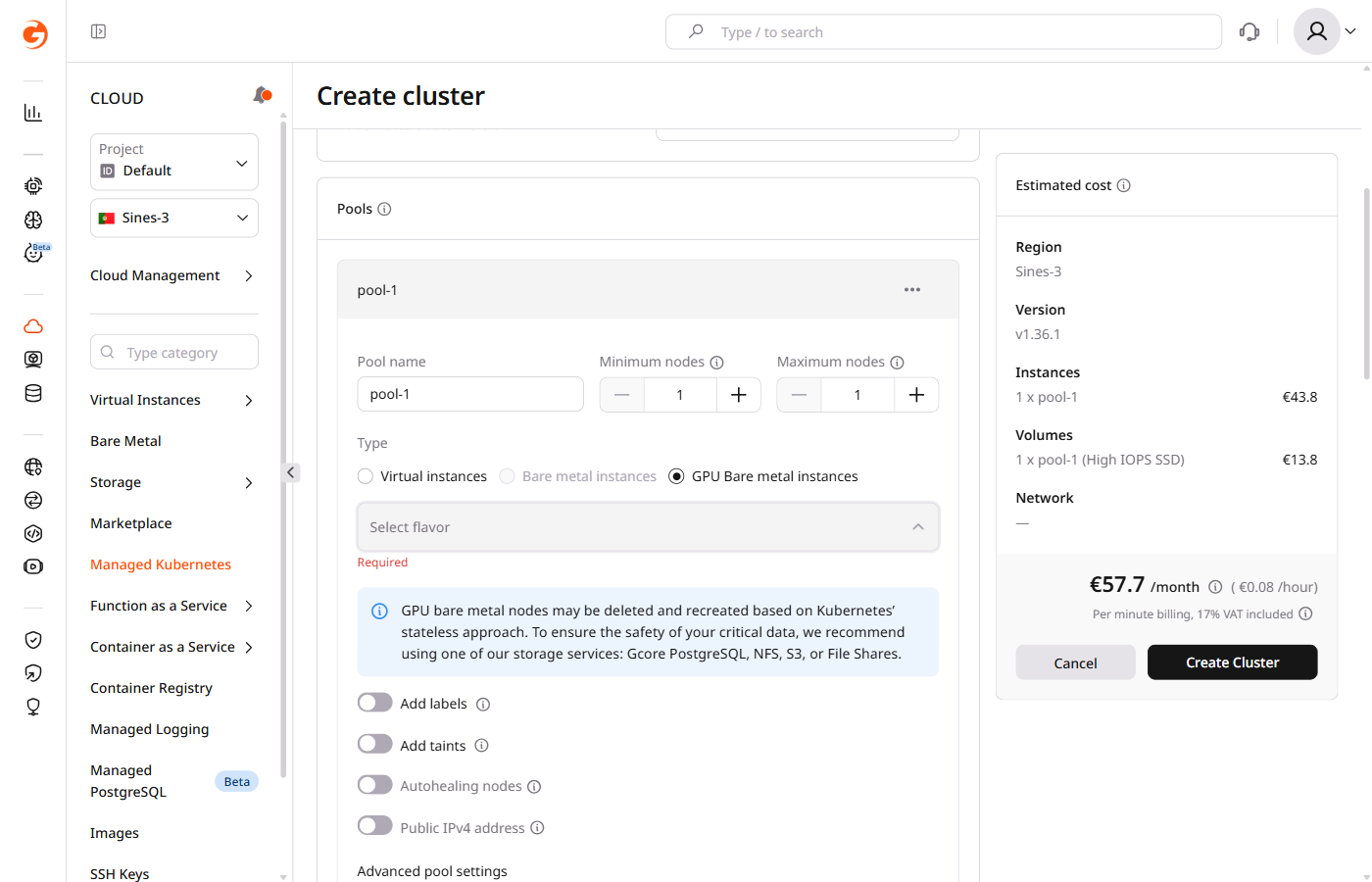
Task: Click the Cancel button
Action: point(1075,662)
